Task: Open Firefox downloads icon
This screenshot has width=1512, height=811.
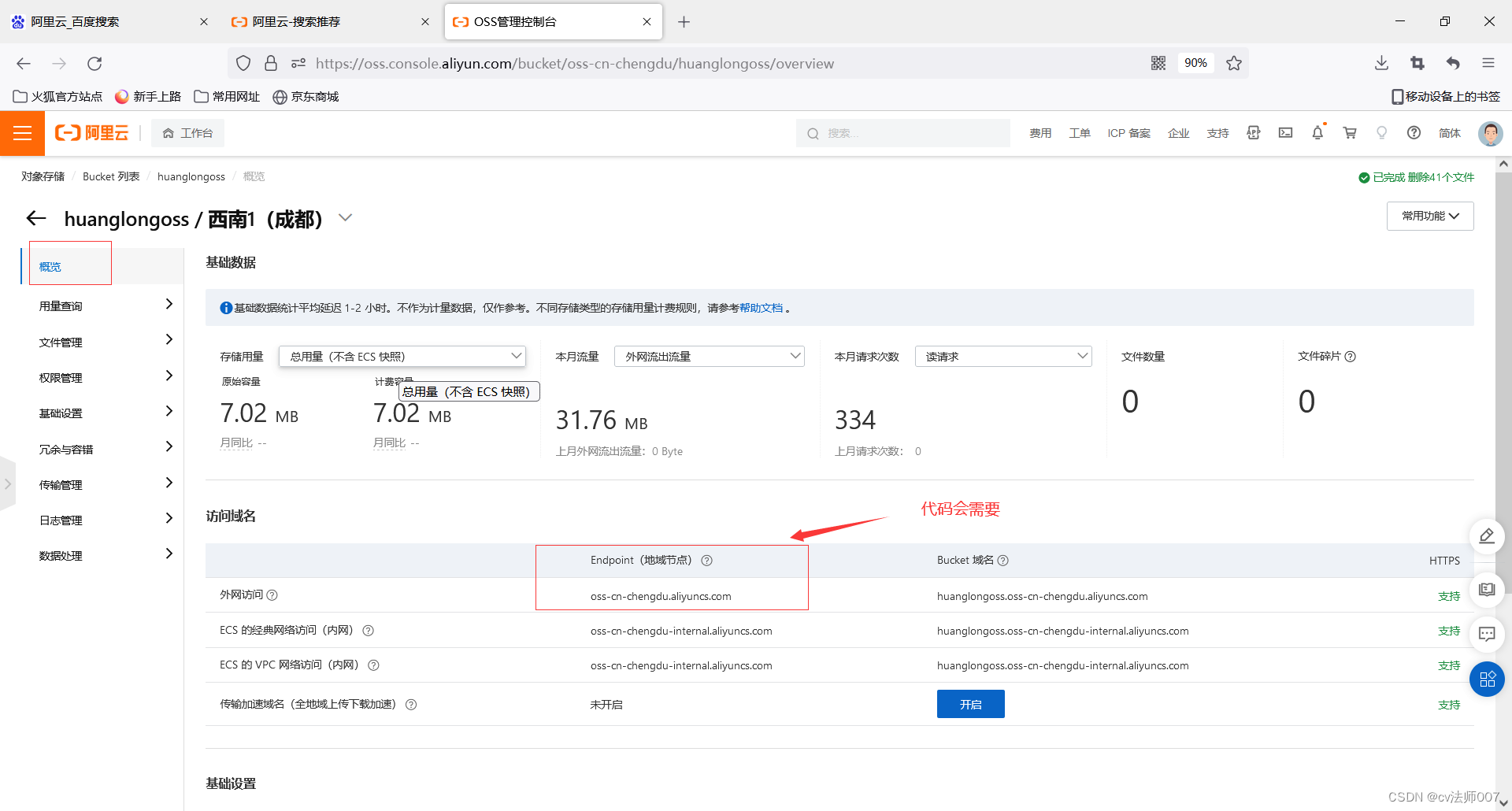Action: tap(1381, 63)
